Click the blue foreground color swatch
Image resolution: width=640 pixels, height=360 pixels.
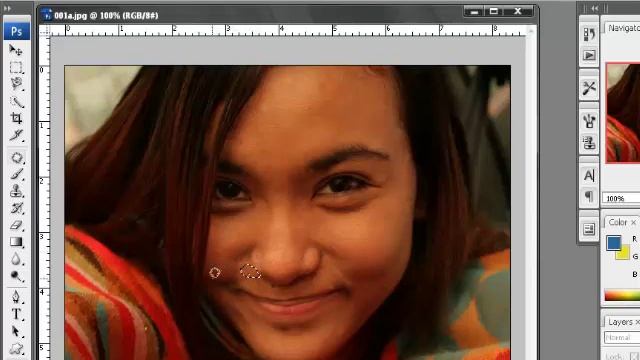click(x=613, y=242)
